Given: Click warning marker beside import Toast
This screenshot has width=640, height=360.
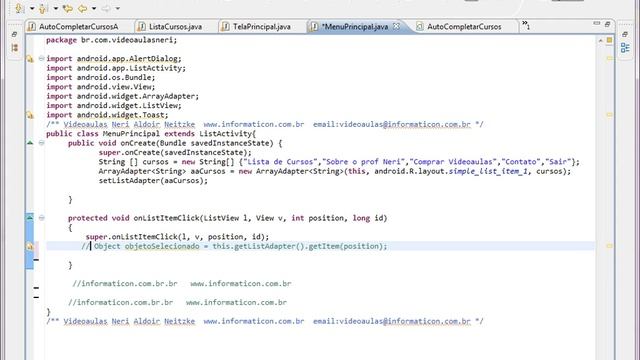Looking at the screenshot, I should click(x=30, y=115).
